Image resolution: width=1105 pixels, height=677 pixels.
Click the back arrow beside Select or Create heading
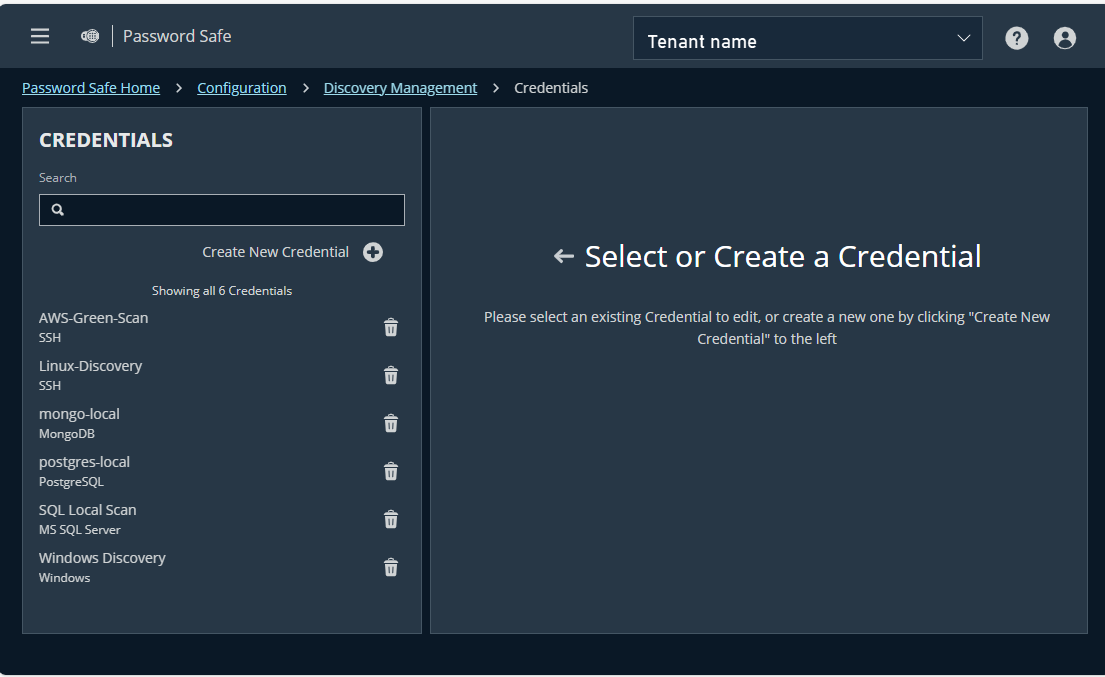tap(562, 256)
